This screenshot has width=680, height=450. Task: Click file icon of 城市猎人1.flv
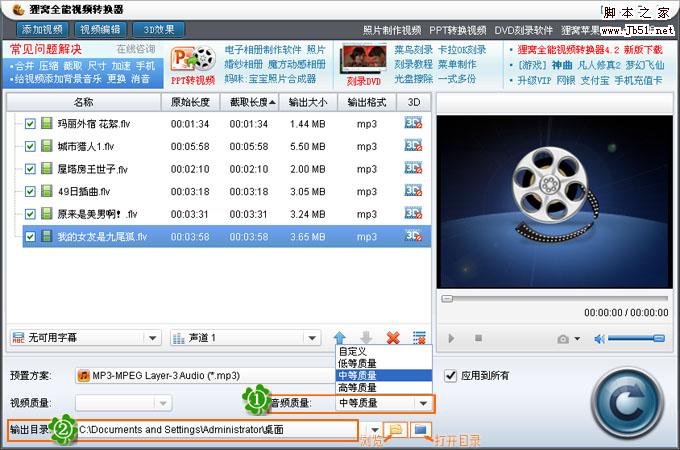point(46,146)
